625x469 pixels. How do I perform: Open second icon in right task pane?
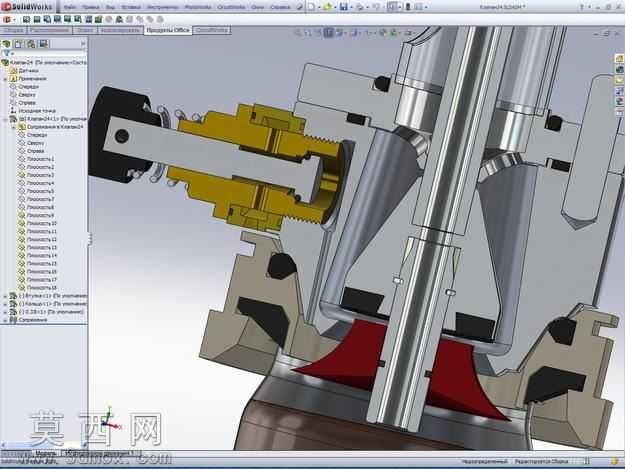620,70
